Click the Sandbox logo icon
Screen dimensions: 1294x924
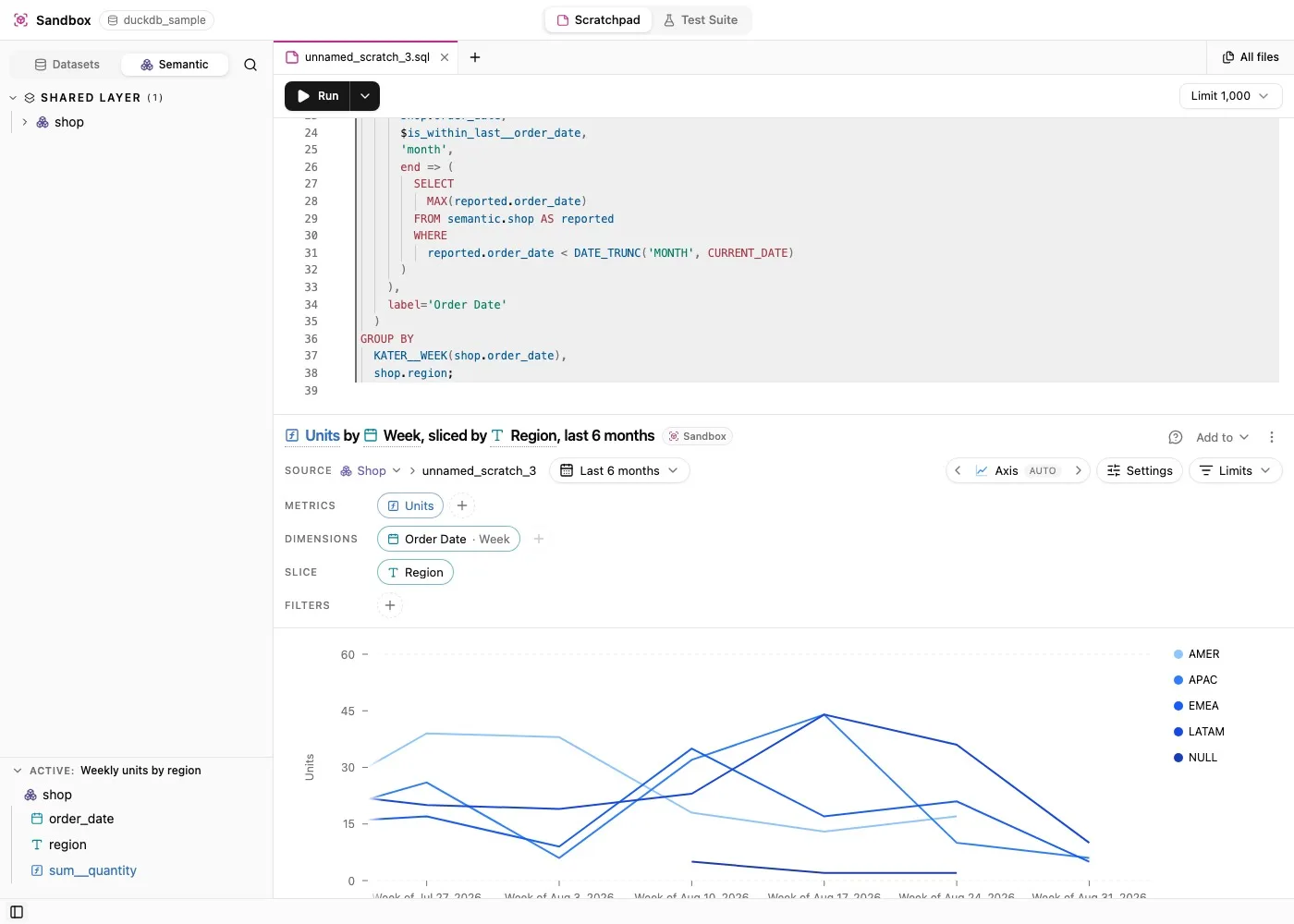(x=20, y=19)
